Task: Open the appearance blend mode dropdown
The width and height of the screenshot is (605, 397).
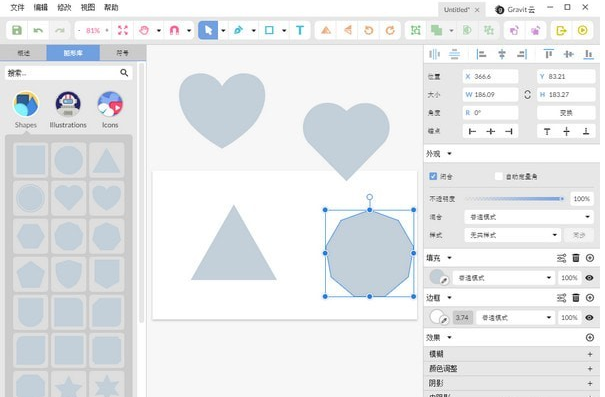Action: point(529,217)
